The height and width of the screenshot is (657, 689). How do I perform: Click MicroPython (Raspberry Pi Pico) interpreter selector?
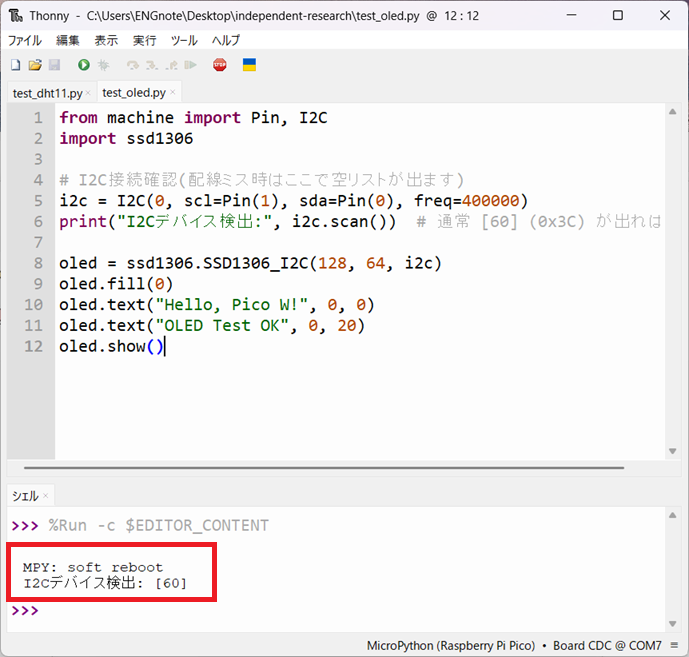[x=451, y=645]
